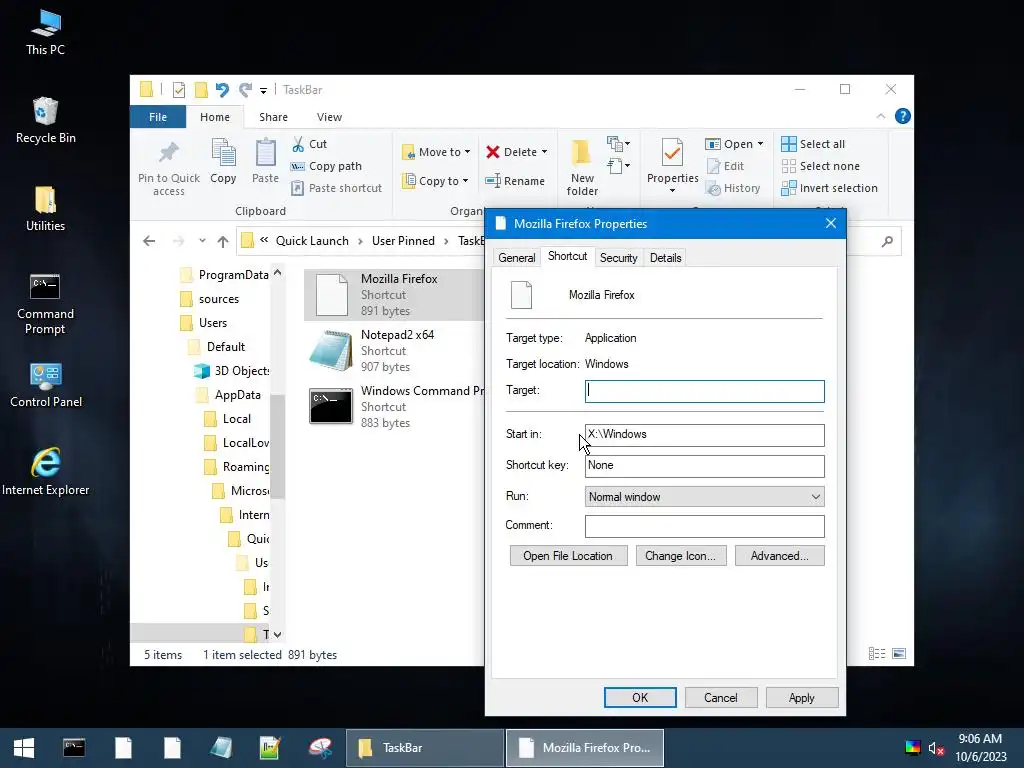Click the Comment text field
This screenshot has height=768, width=1024.
pyautogui.click(x=705, y=526)
